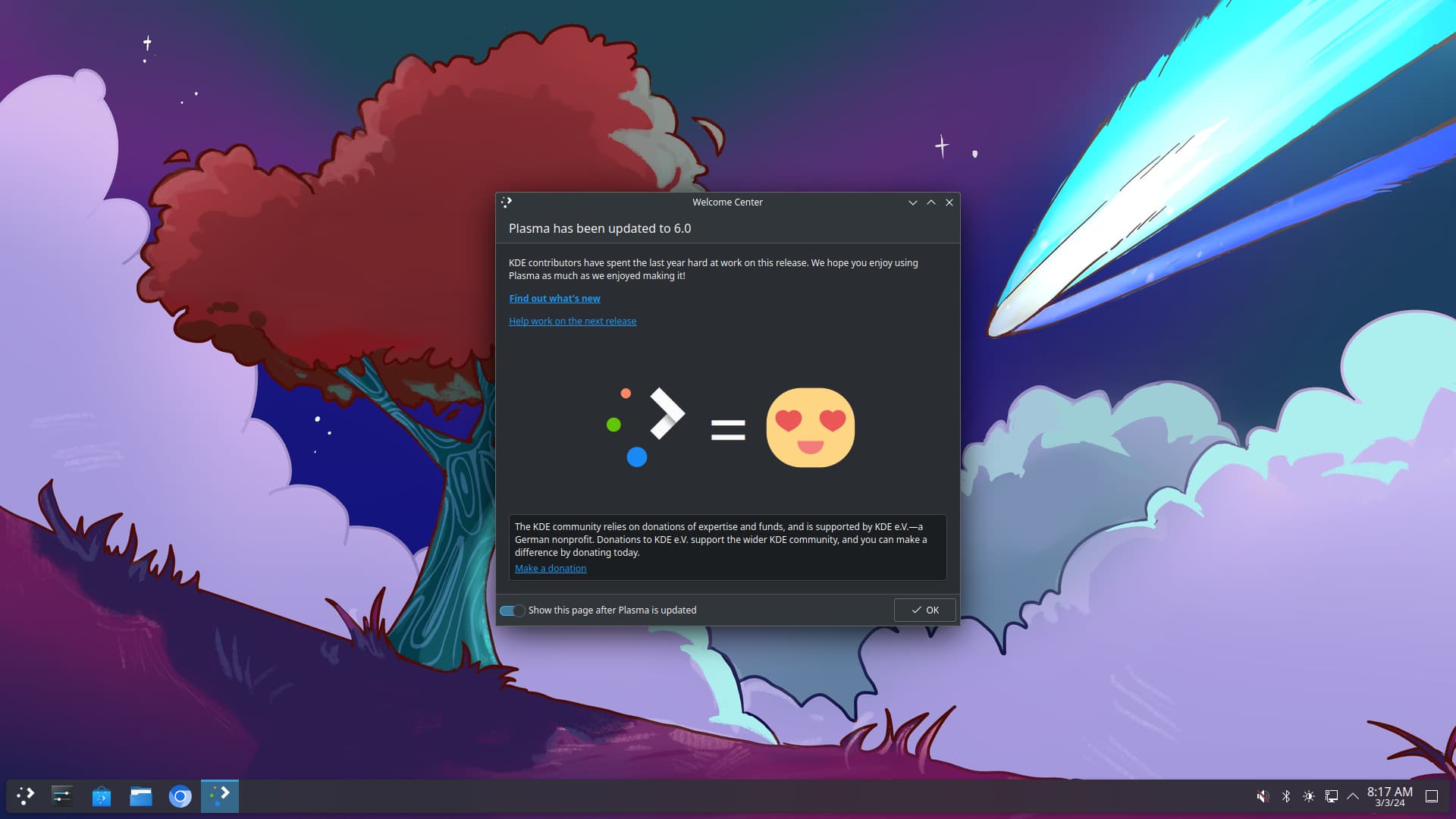Open System Settings from the taskbar
This screenshot has width=1456, height=819.
click(x=61, y=796)
